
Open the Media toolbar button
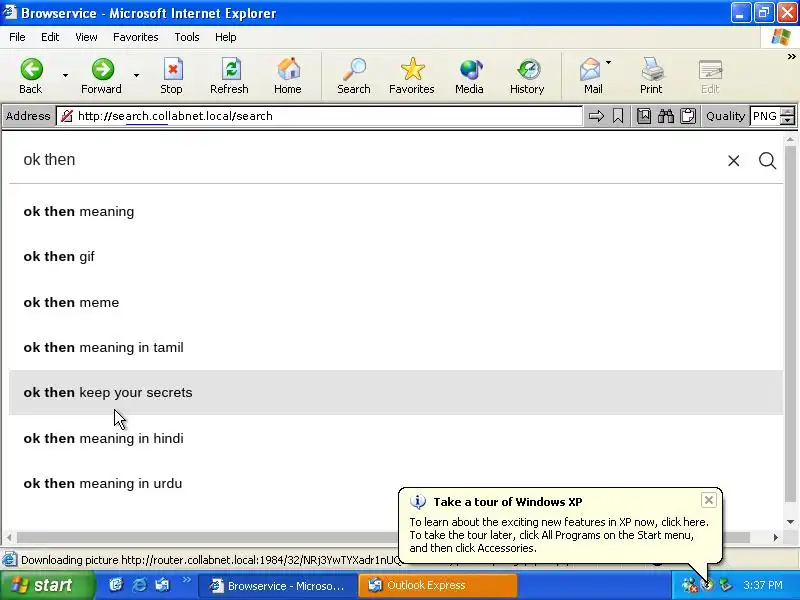[x=469, y=76]
